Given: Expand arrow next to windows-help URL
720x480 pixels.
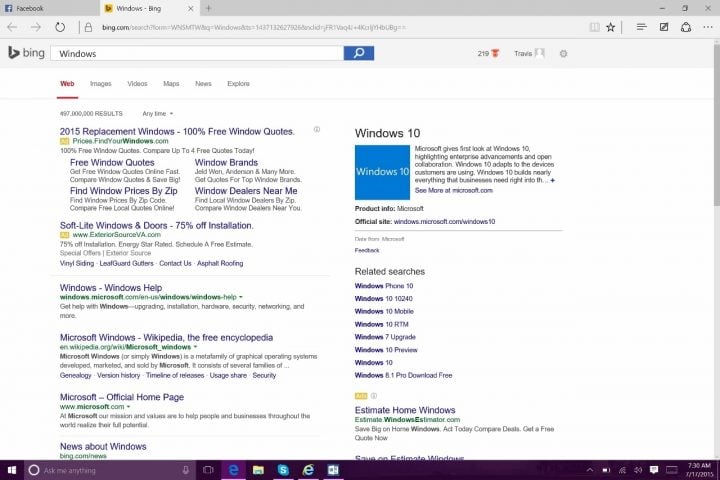Looking at the screenshot, I should [x=241, y=297].
